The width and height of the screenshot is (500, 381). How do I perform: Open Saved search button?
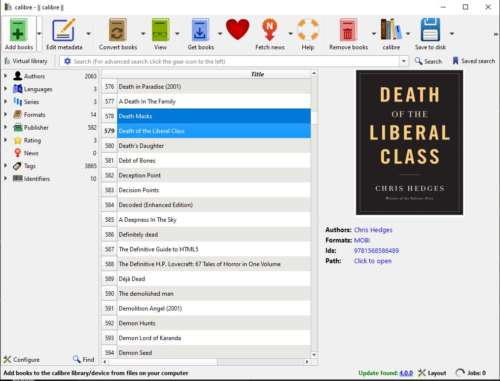(x=473, y=61)
